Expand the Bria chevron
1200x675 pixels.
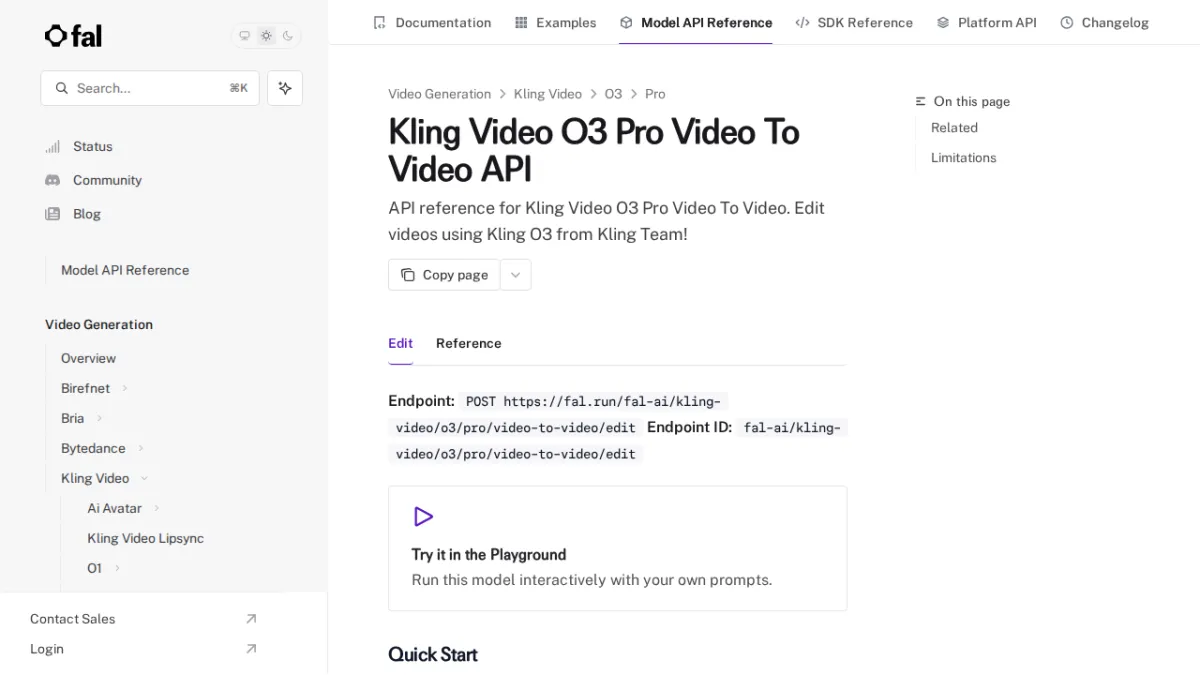[99, 418]
